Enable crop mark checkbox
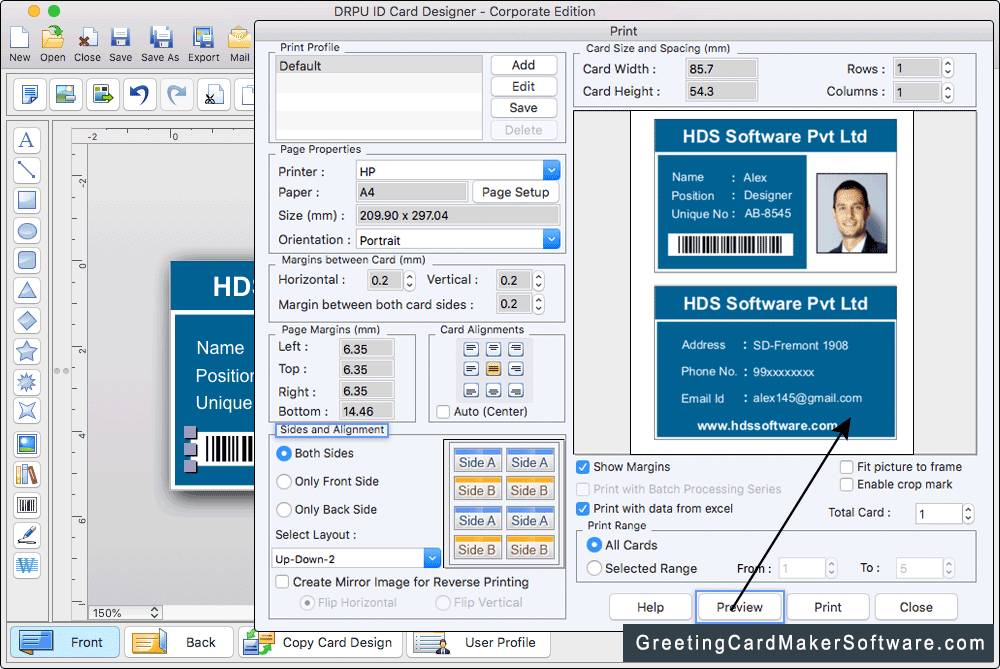 pyautogui.click(x=846, y=485)
